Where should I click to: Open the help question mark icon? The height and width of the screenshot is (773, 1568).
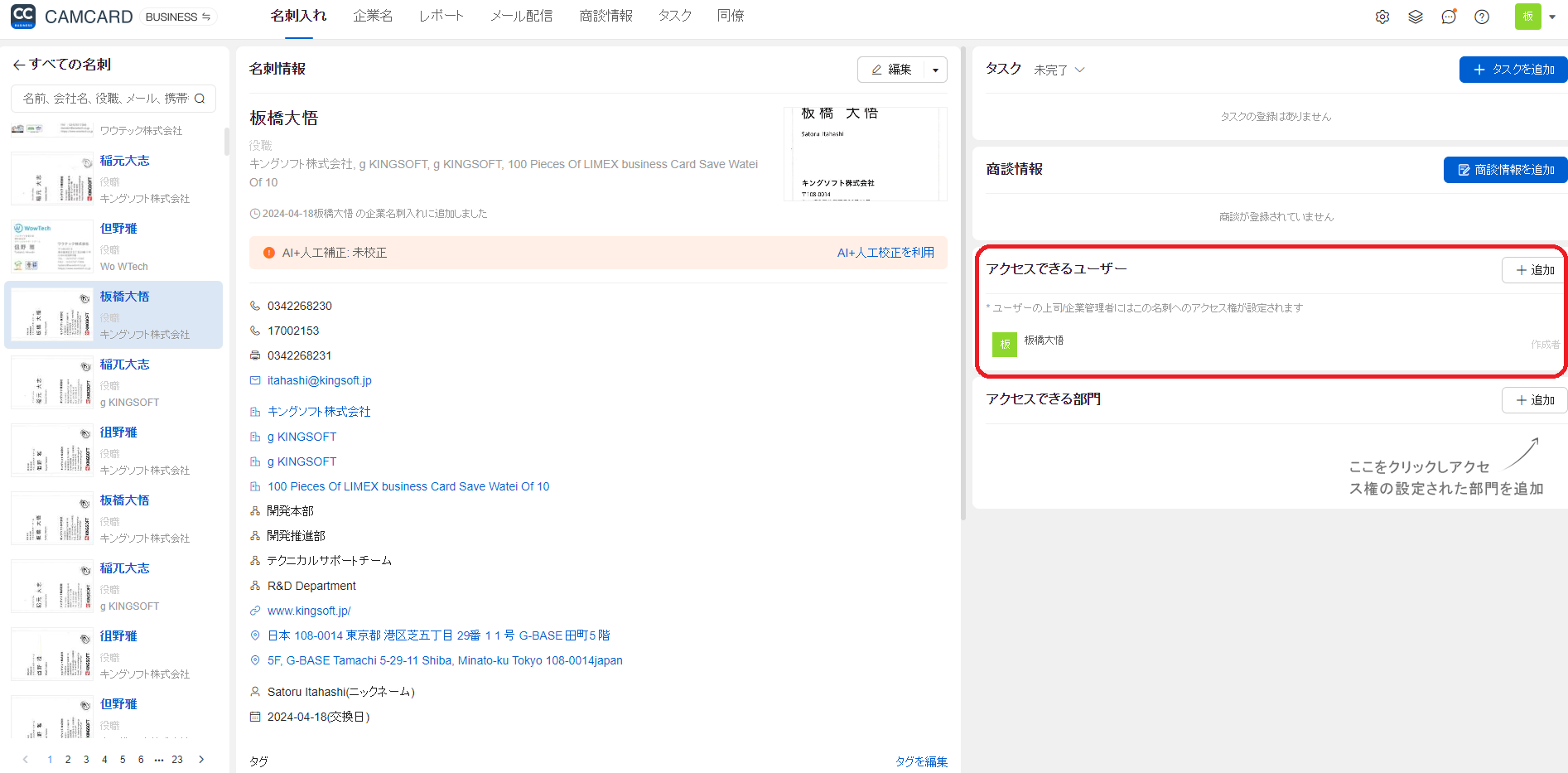tap(1482, 17)
